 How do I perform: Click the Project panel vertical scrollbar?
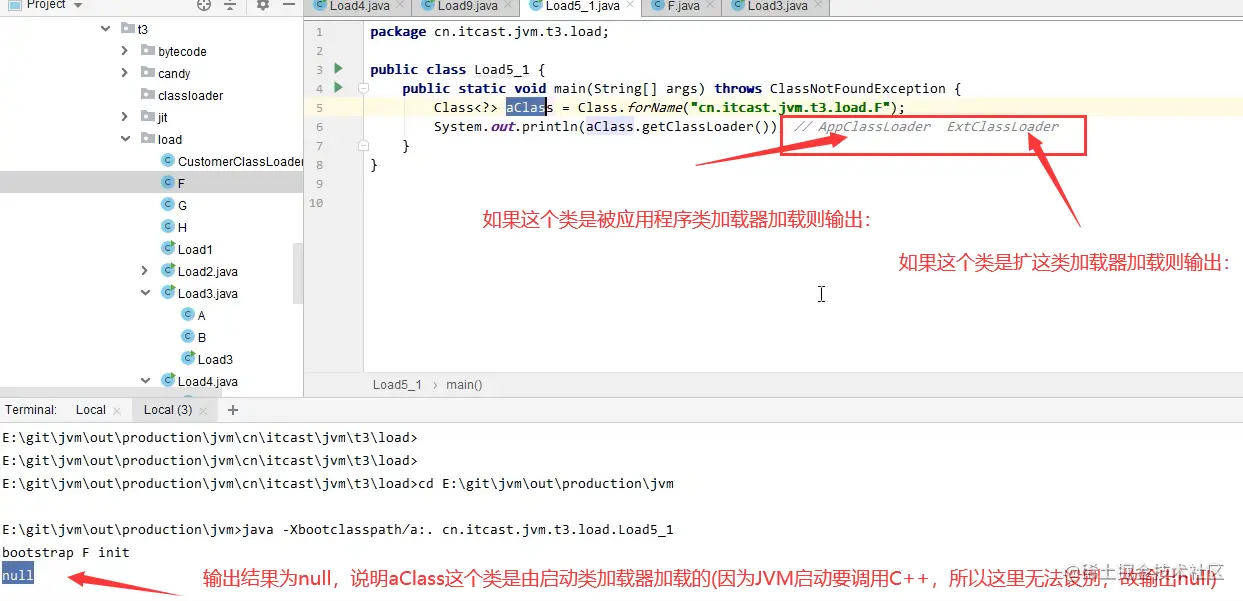point(297,273)
